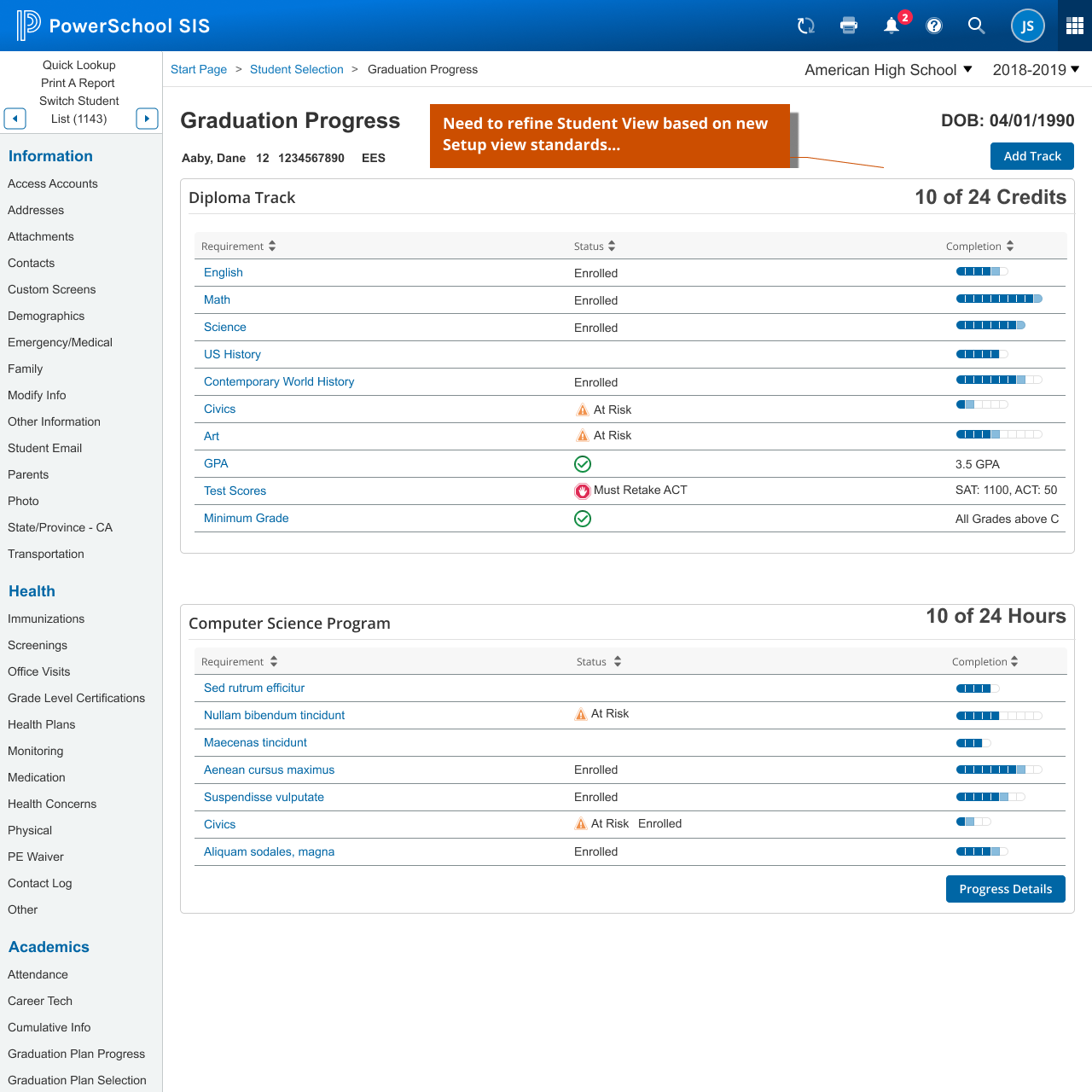This screenshot has height=1092, width=1092.
Task: Click the Progress Details button
Action: tap(1005, 889)
